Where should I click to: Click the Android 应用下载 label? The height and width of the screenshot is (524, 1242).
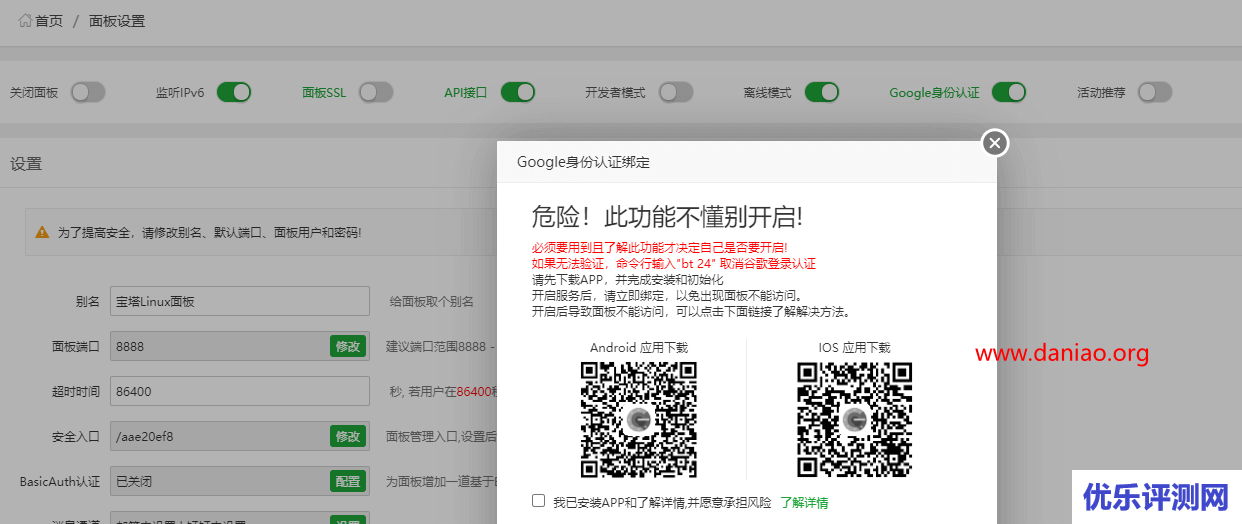tap(639, 348)
